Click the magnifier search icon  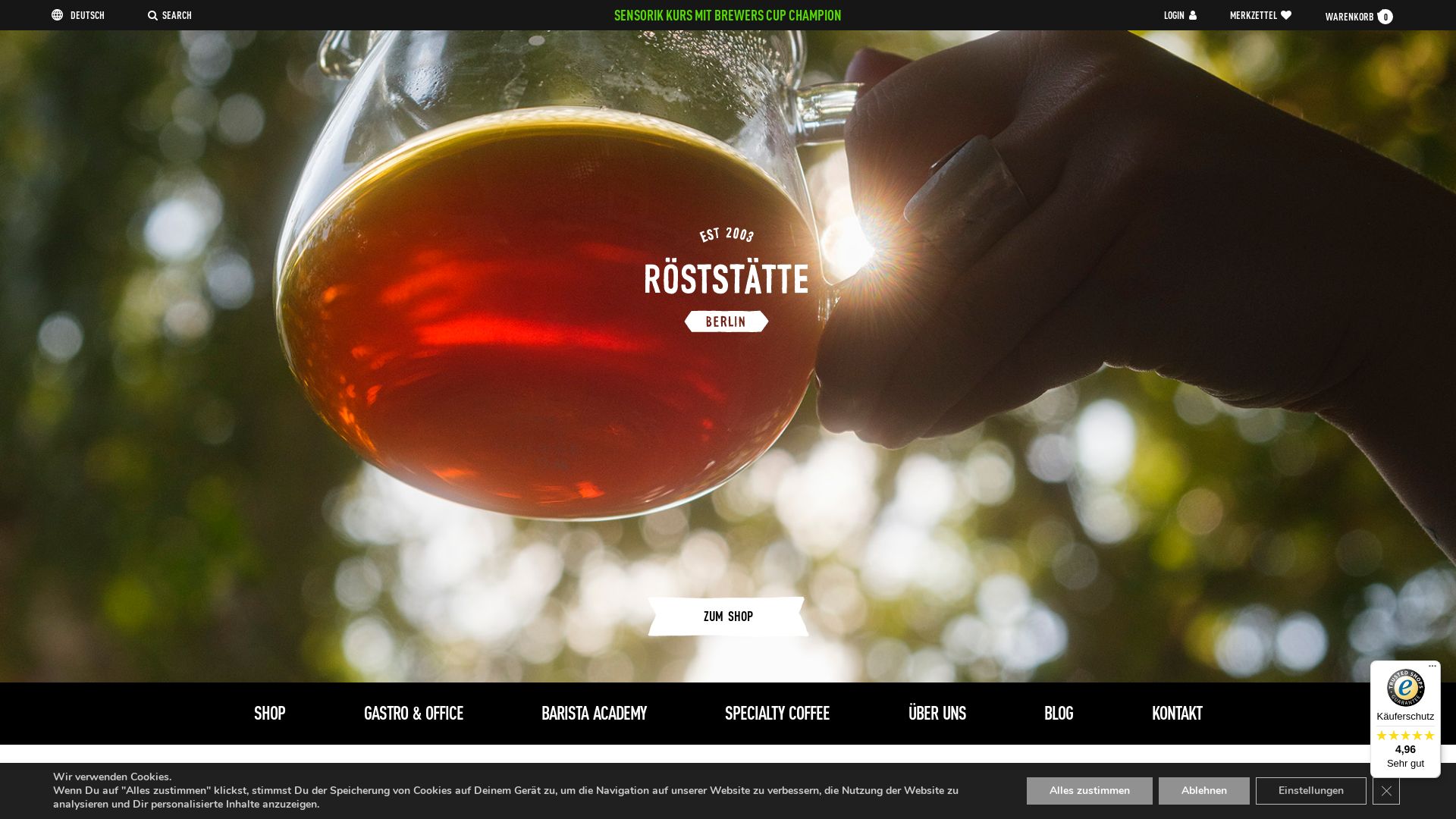pyautogui.click(x=152, y=16)
